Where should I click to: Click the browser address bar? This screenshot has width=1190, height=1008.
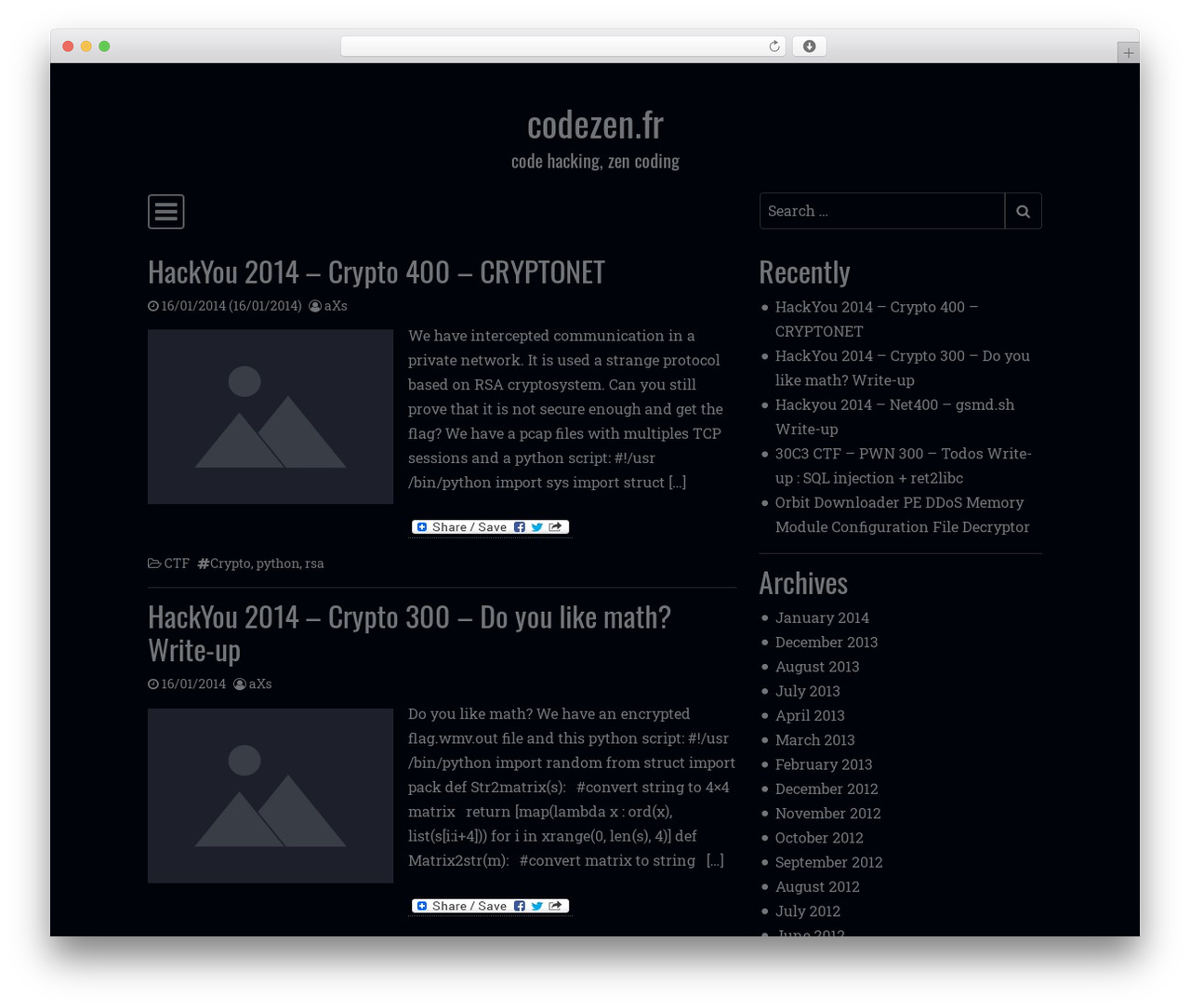pos(563,46)
